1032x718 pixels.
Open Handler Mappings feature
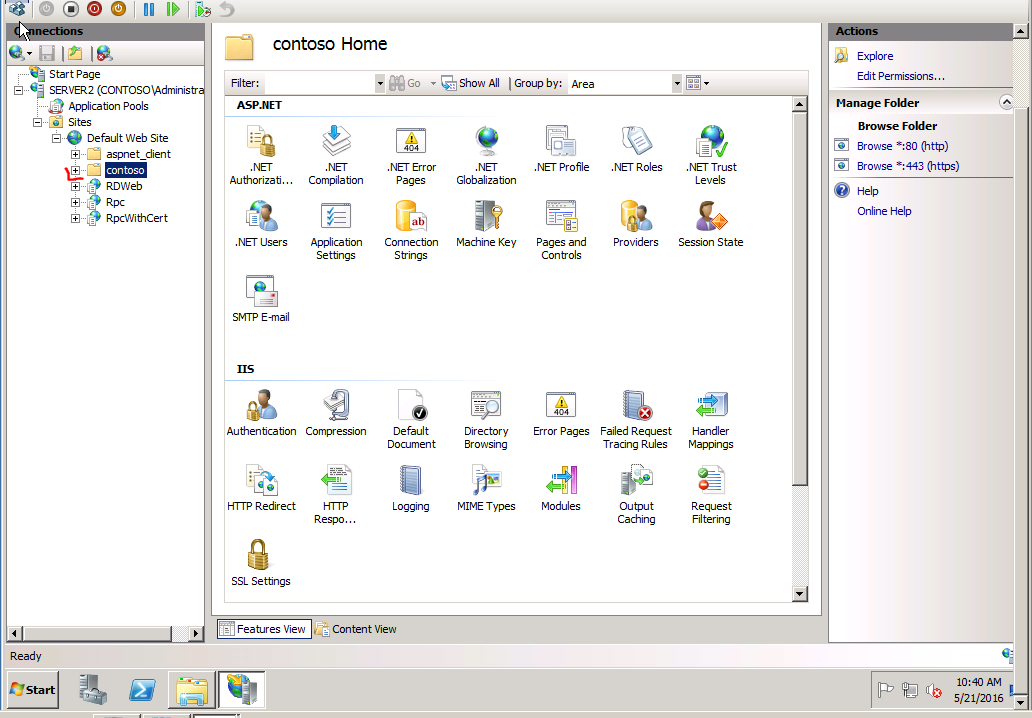tap(711, 419)
